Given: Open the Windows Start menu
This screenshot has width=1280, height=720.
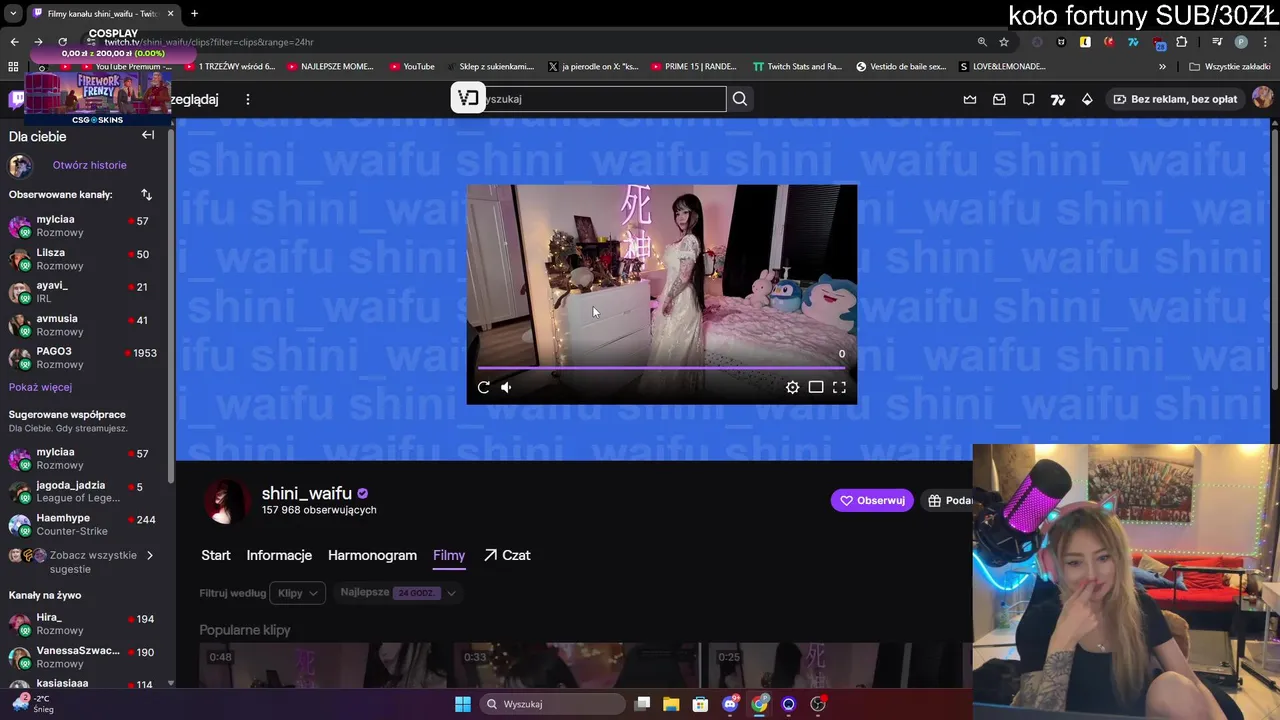Looking at the screenshot, I should [x=463, y=704].
